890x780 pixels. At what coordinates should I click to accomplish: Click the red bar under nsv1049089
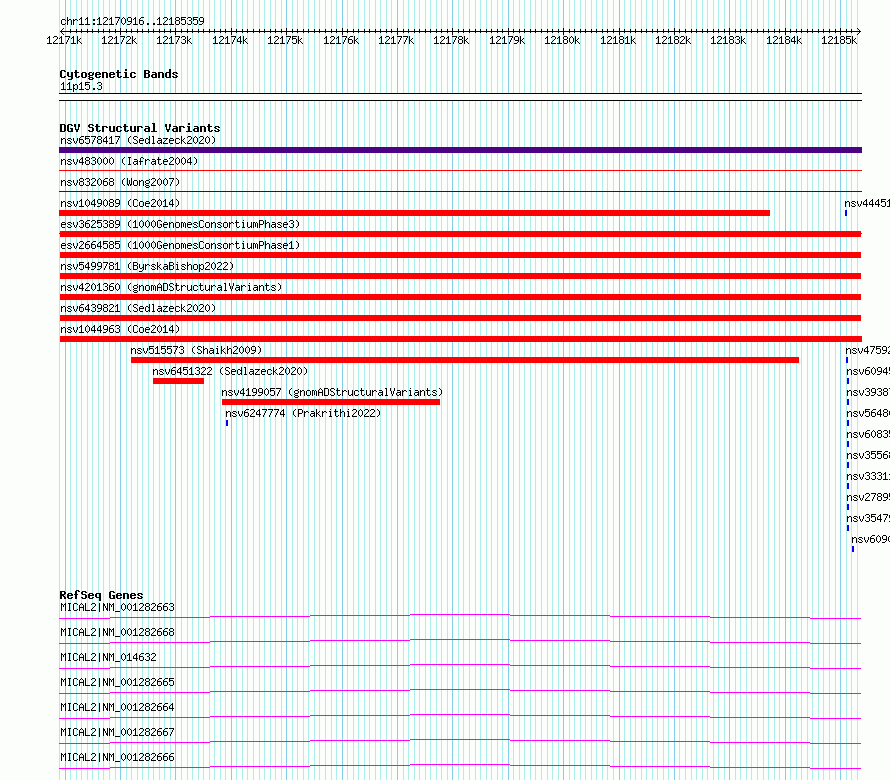point(414,213)
